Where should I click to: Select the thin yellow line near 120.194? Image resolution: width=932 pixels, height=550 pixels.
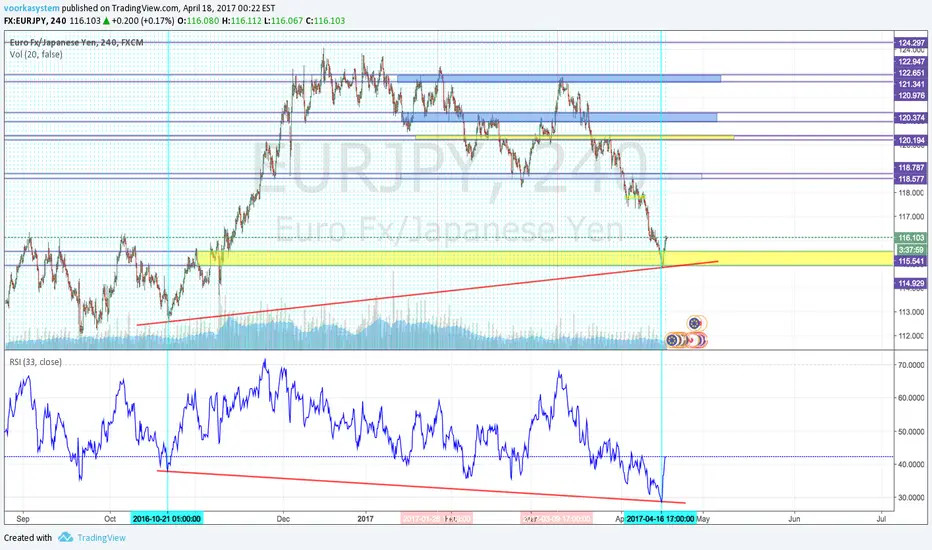[x=574, y=137]
